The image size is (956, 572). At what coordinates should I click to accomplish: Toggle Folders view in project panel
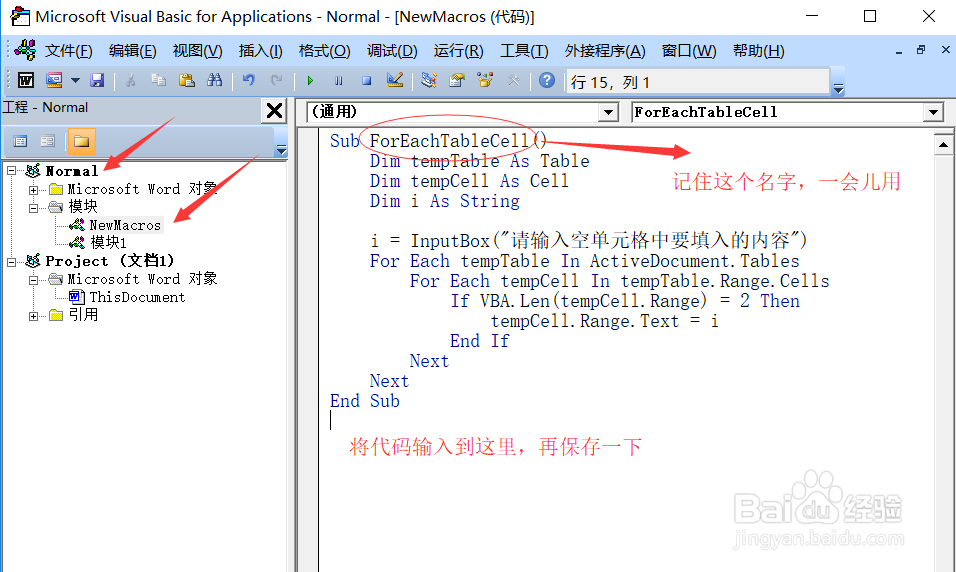click(x=81, y=141)
